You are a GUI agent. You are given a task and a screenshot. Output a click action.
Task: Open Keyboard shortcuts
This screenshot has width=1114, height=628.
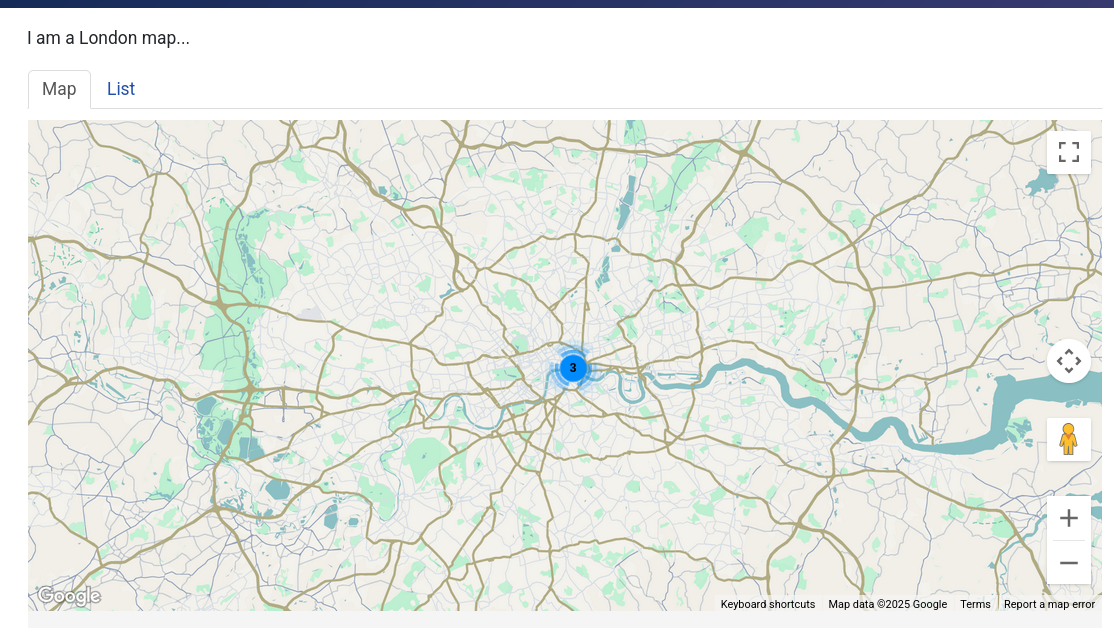(767, 604)
